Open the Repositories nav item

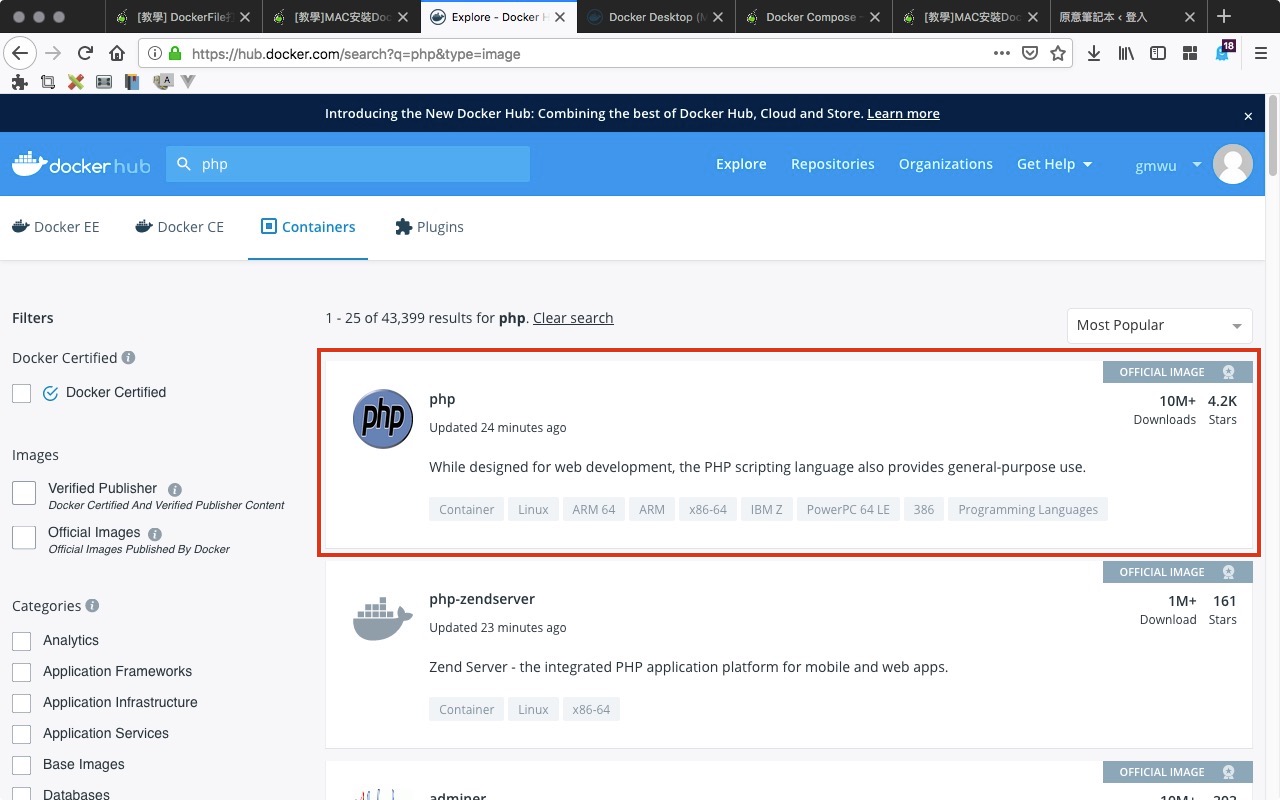(832, 164)
